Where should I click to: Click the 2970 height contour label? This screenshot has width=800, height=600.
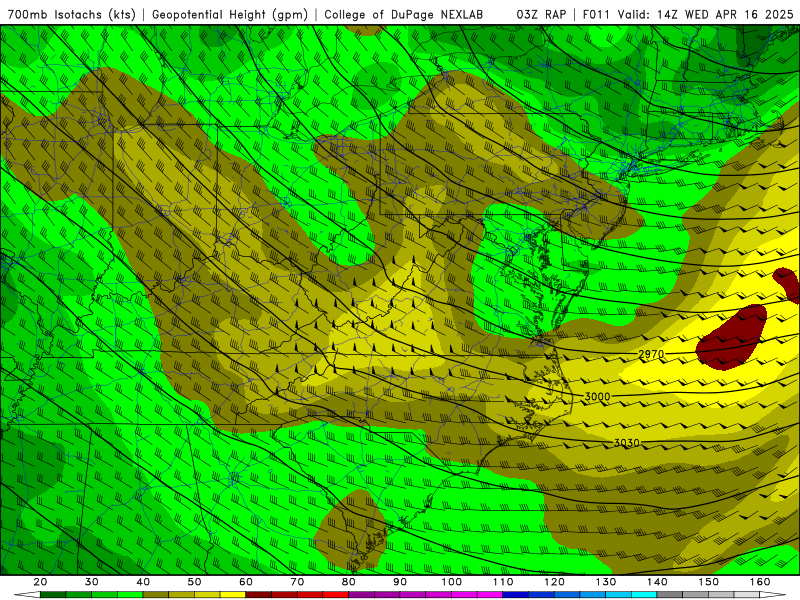click(651, 354)
